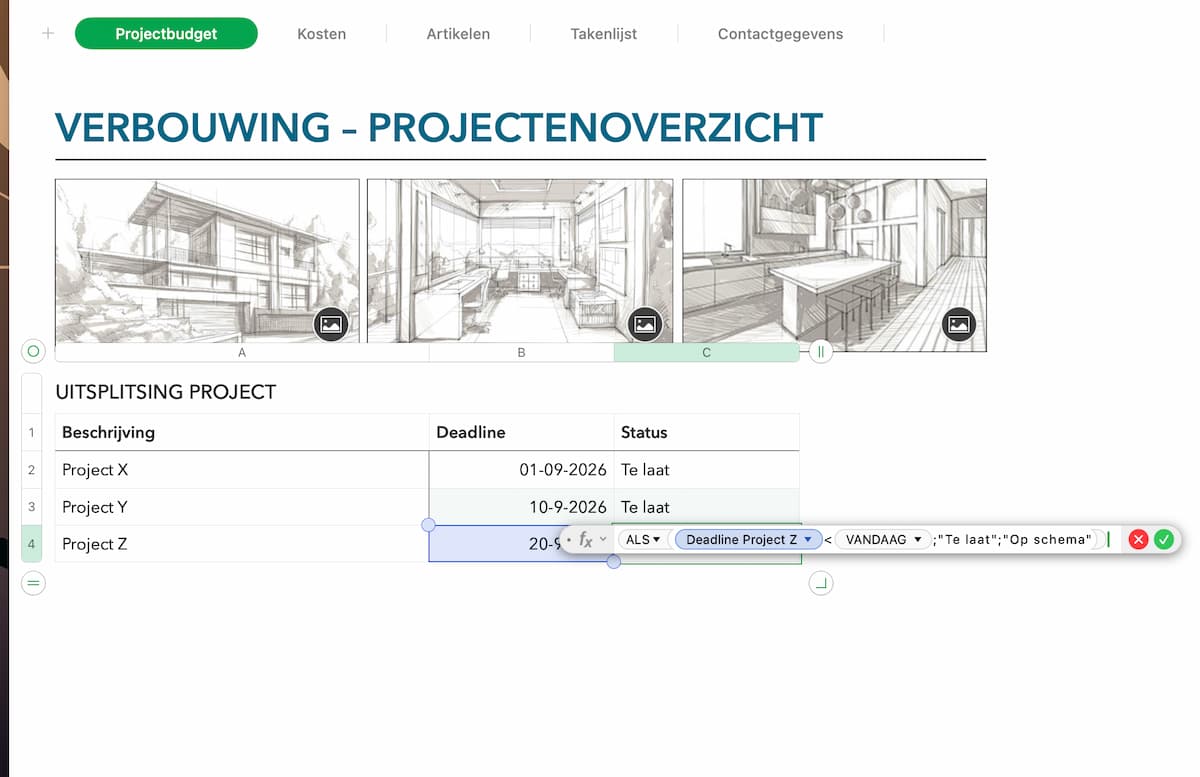Select the 01-09-2026 deadline cell
Viewport: 1200px width, 777px height.
click(x=521, y=470)
